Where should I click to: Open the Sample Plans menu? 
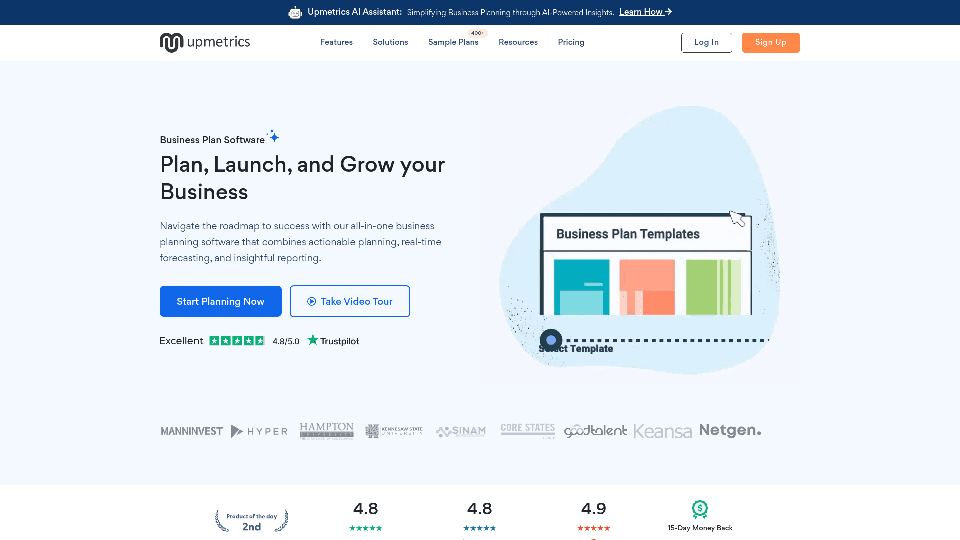click(453, 42)
